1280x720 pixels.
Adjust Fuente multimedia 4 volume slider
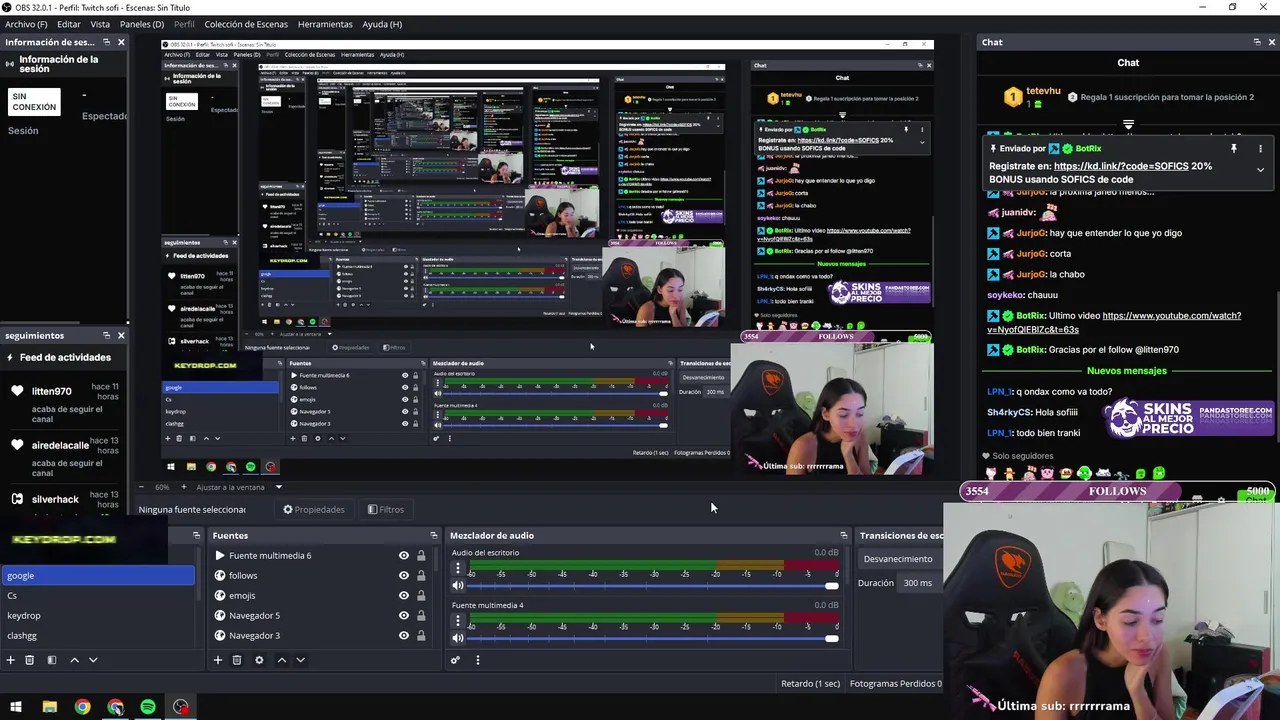tap(649, 638)
